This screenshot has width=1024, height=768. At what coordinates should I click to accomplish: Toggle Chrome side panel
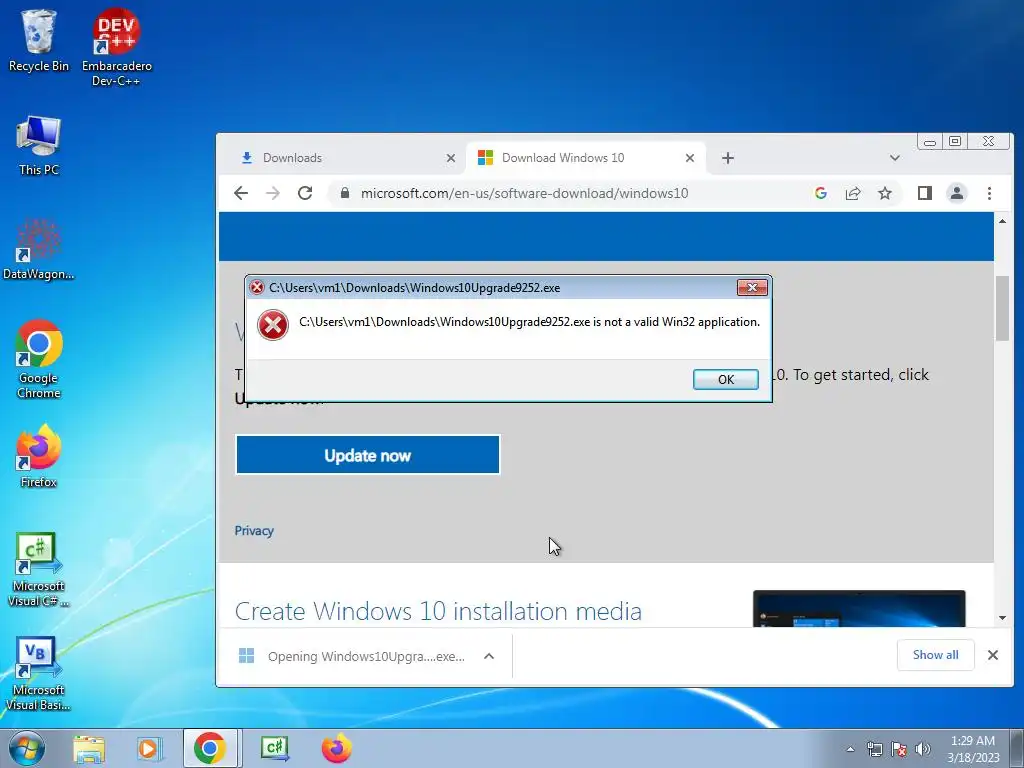925,193
